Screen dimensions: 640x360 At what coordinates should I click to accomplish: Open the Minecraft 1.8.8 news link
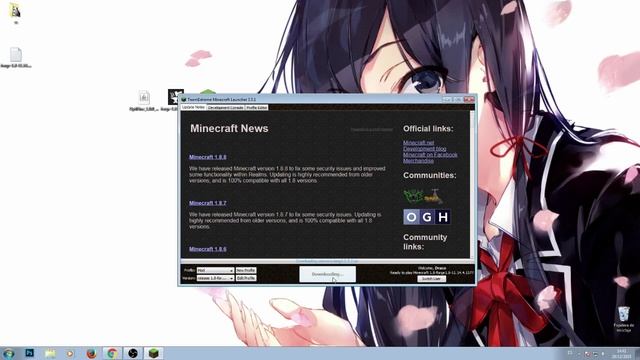207,157
